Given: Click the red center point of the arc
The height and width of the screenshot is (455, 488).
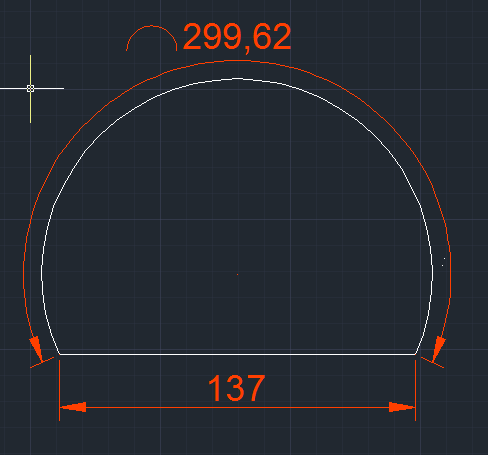Looking at the screenshot, I should click(237, 274).
